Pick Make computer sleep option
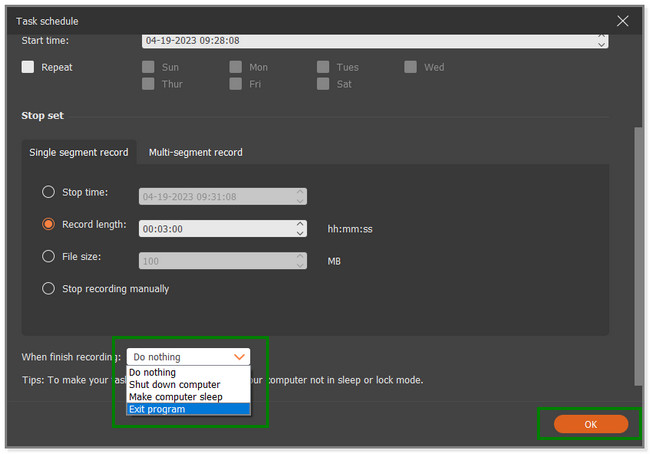Image resolution: width=650 pixels, height=454 pixels. click(x=176, y=397)
